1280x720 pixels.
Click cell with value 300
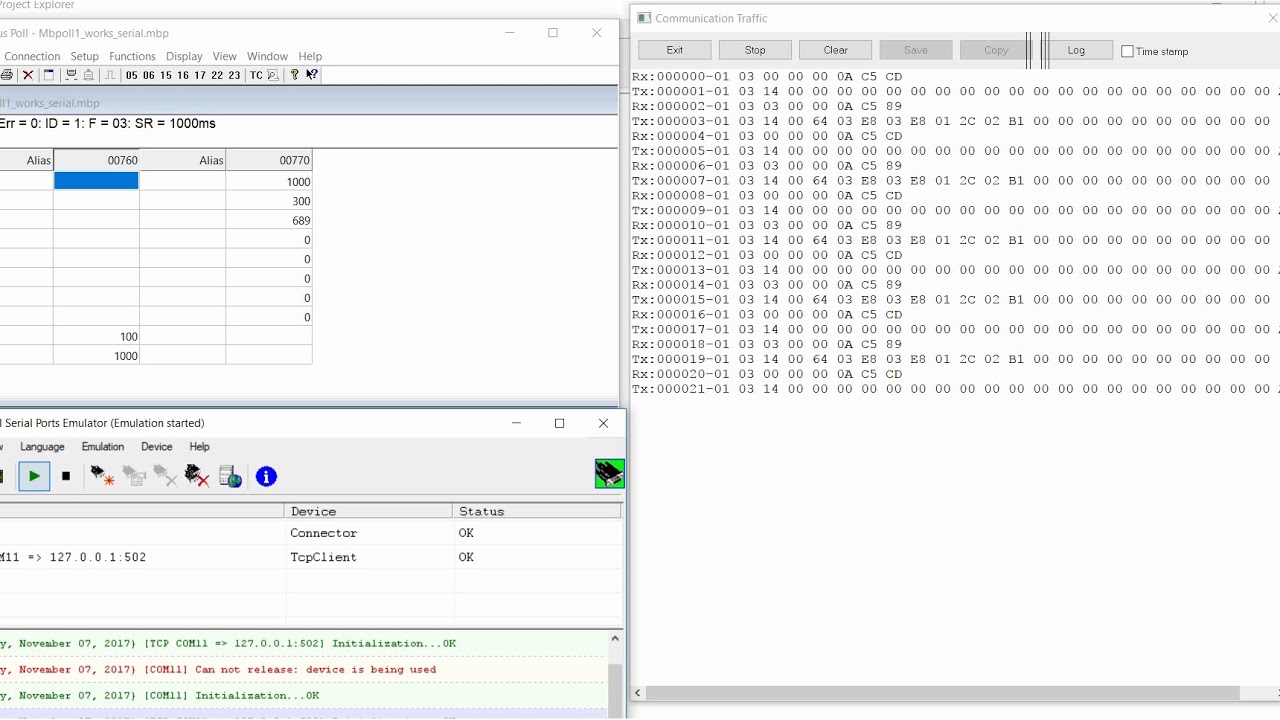click(x=269, y=201)
